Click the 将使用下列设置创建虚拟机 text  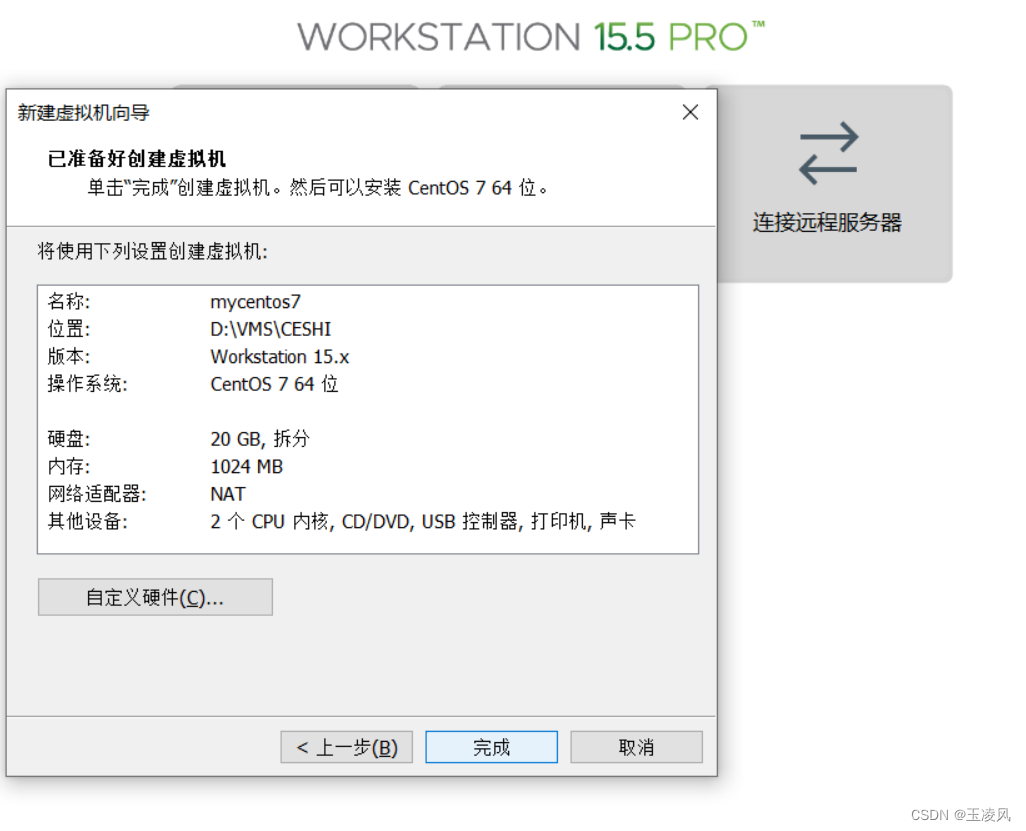[152, 251]
